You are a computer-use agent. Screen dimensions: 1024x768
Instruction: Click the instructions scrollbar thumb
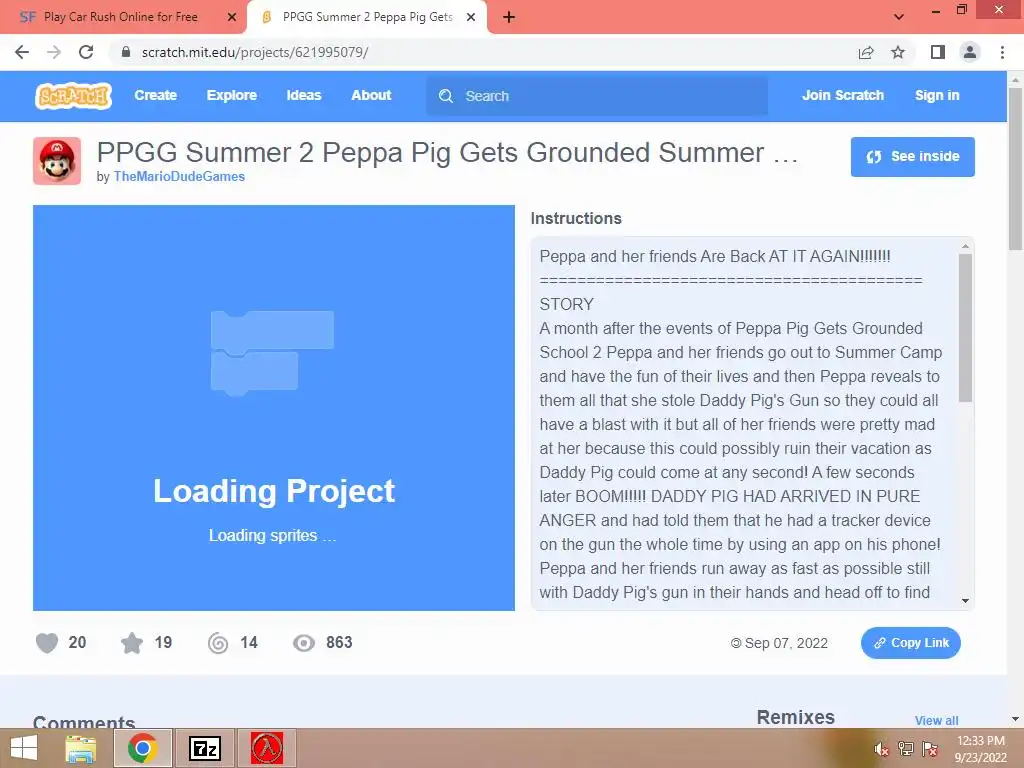[965, 328]
